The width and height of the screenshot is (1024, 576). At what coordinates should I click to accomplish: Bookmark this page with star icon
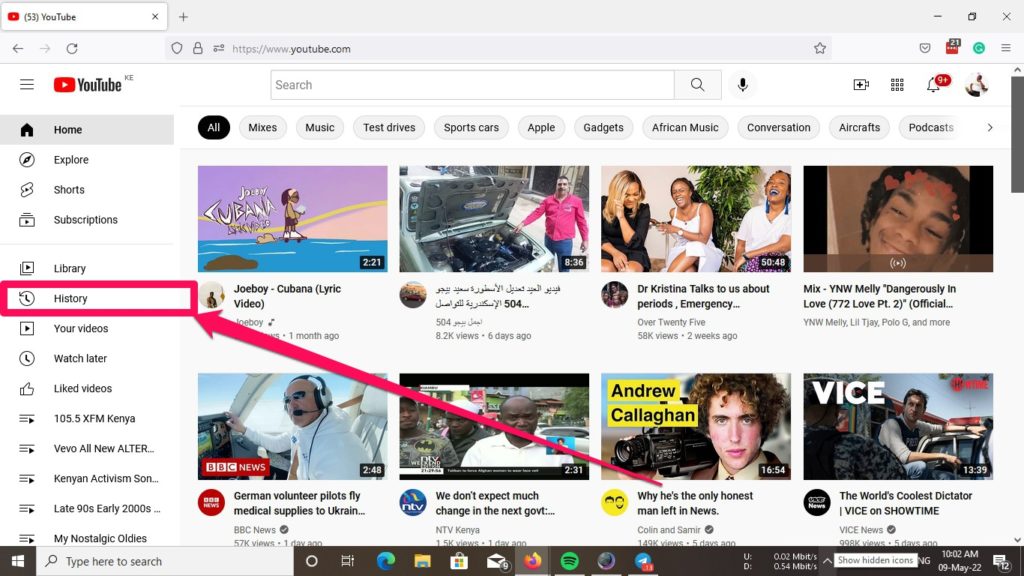820,48
